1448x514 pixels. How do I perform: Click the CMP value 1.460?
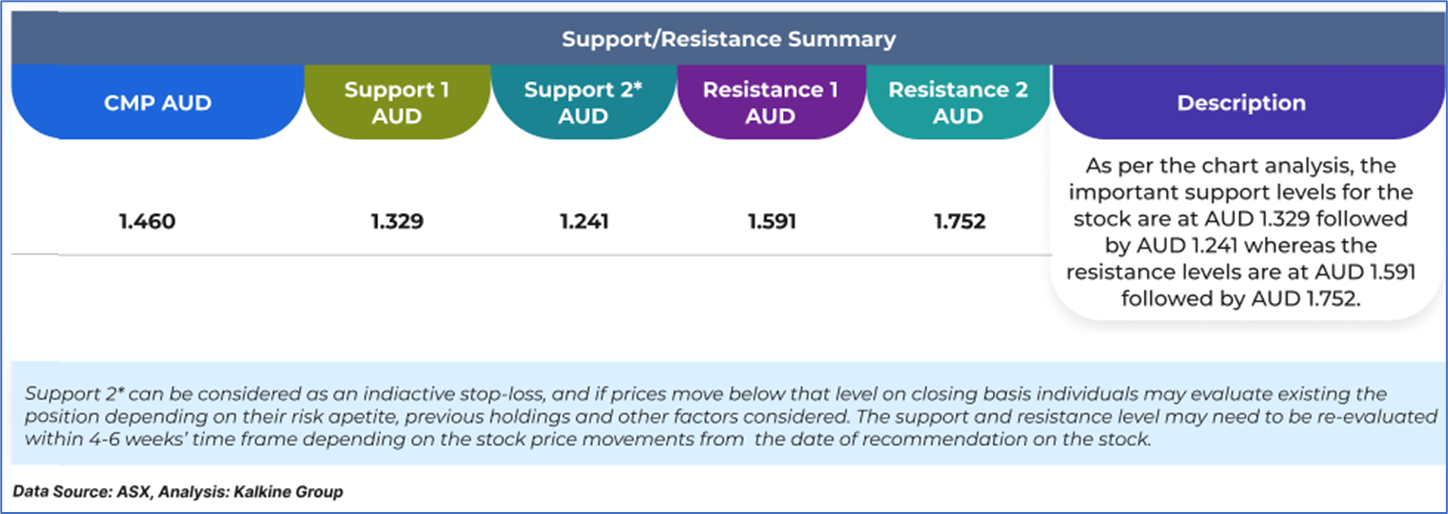click(x=147, y=222)
